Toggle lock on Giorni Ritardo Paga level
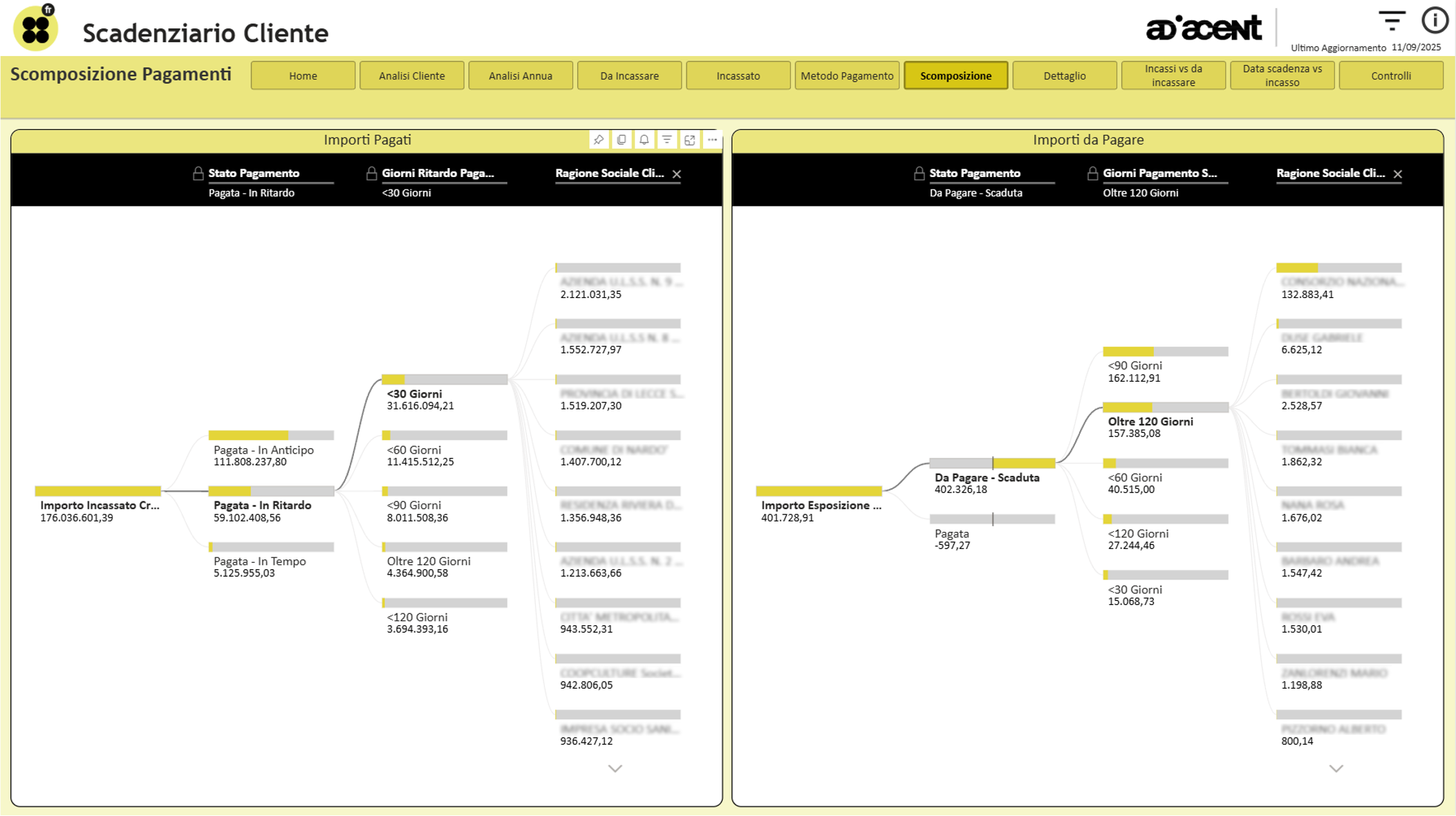This screenshot has height=816, width=1456. pyautogui.click(x=371, y=174)
